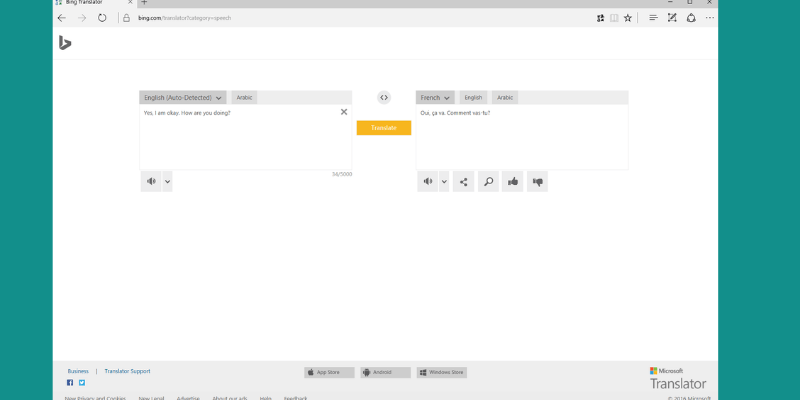Go back in browser history
The height and width of the screenshot is (400, 800).
coord(62,18)
